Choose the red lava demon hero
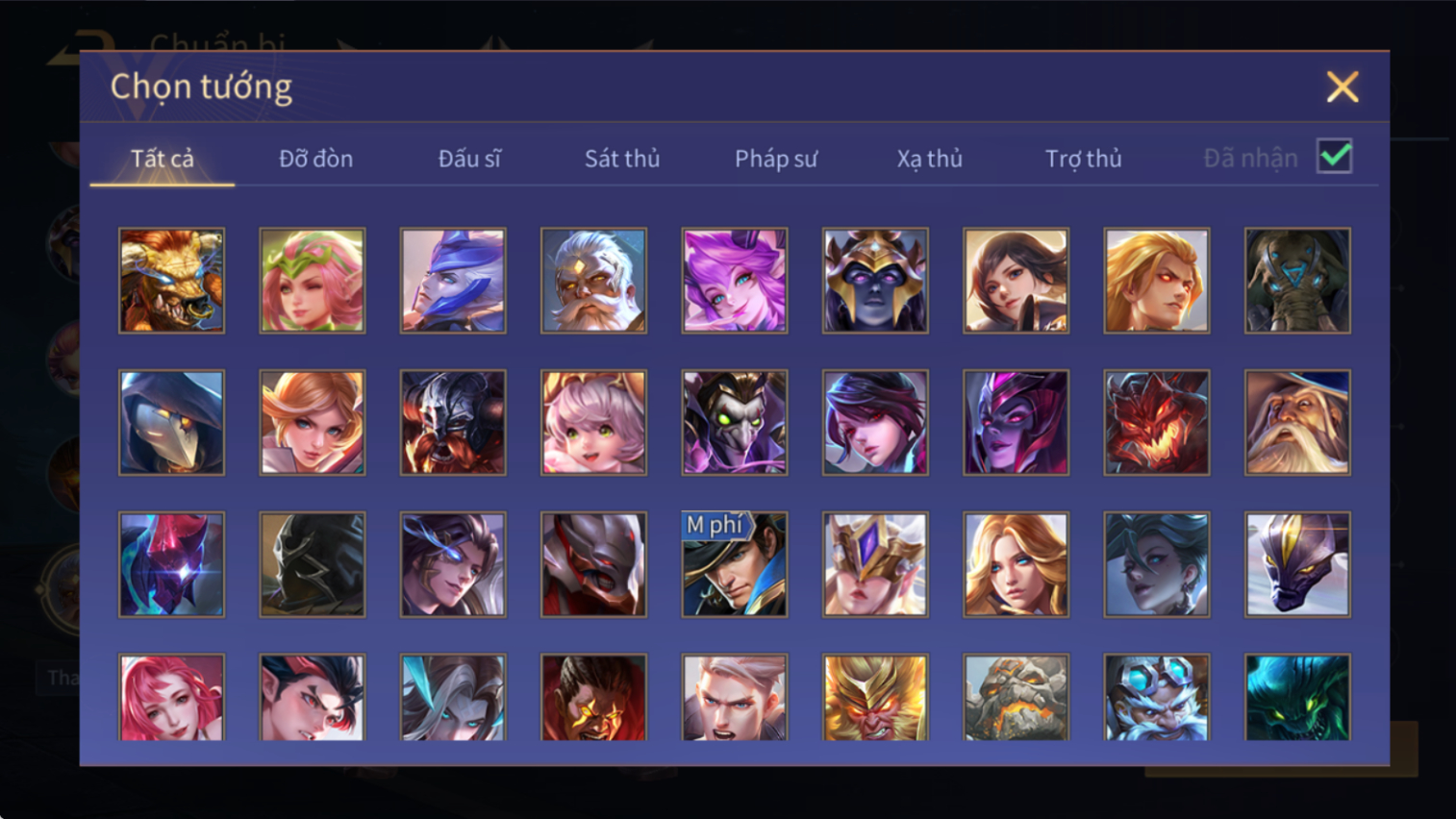Screen dimensions: 1456x819 [1157, 423]
